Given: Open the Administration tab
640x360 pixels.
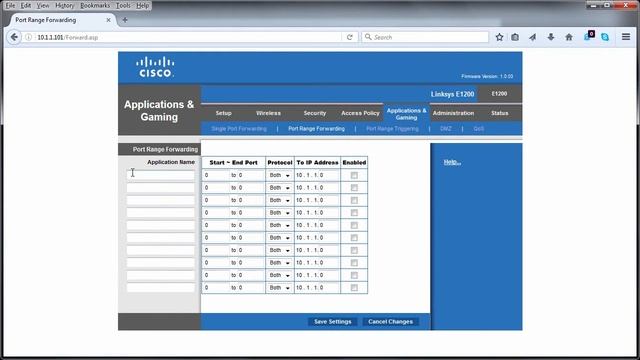Looking at the screenshot, I should coord(453,113).
